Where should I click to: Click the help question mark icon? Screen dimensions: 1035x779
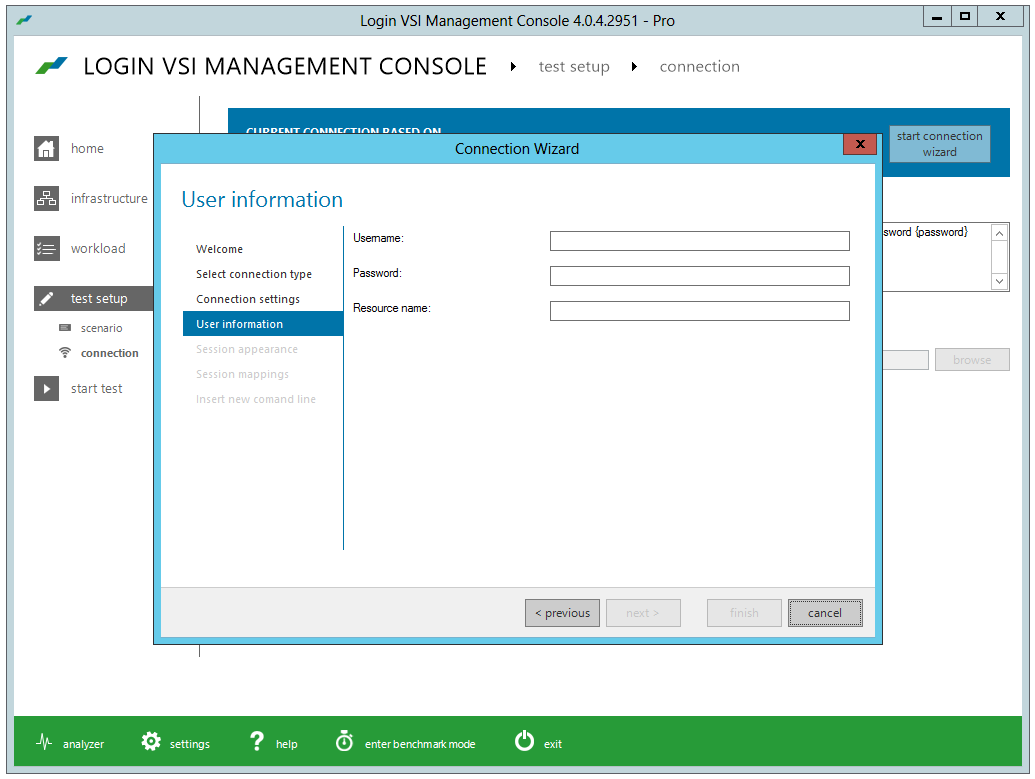pos(257,741)
